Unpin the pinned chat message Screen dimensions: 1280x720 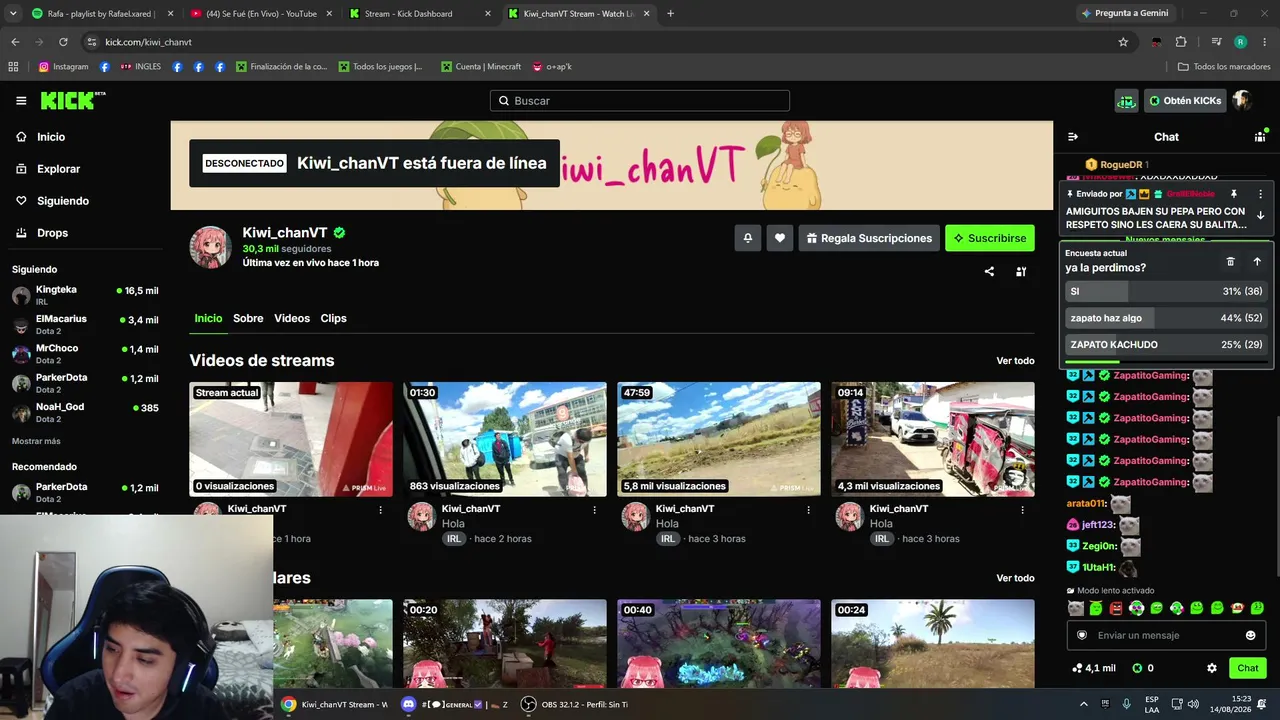pos(1234,194)
